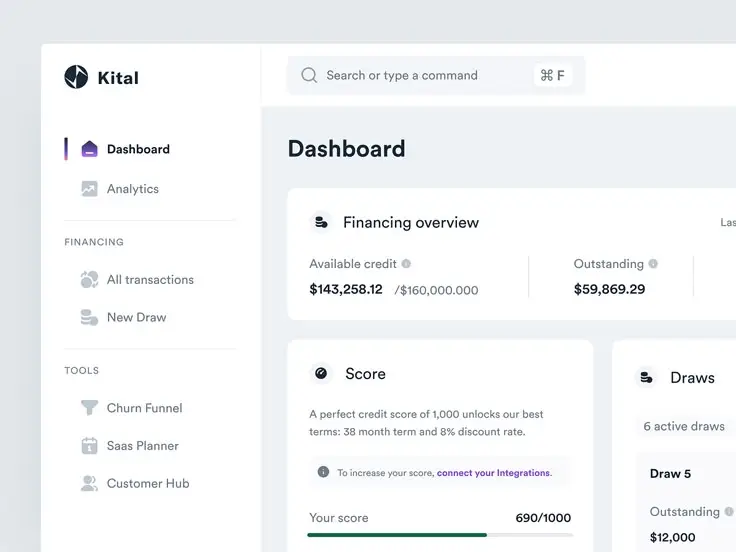This screenshot has width=736, height=552.
Task: Click the Score card title
Action: click(365, 374)
